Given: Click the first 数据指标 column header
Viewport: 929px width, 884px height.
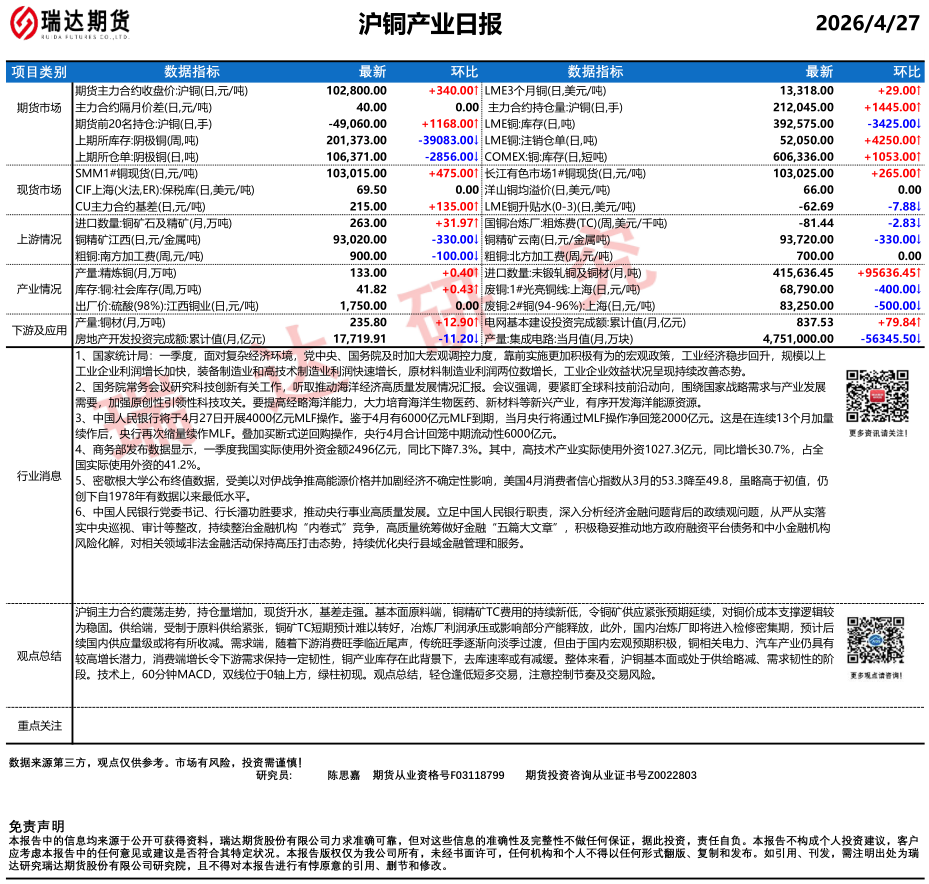Looking at the screenshot, I should pos(192,72).
